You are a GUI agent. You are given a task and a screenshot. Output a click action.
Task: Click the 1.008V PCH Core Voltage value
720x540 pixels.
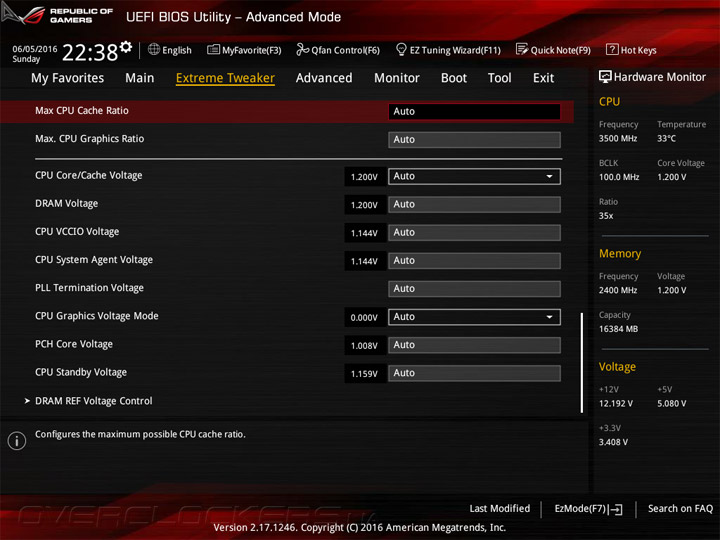point(364,345)
